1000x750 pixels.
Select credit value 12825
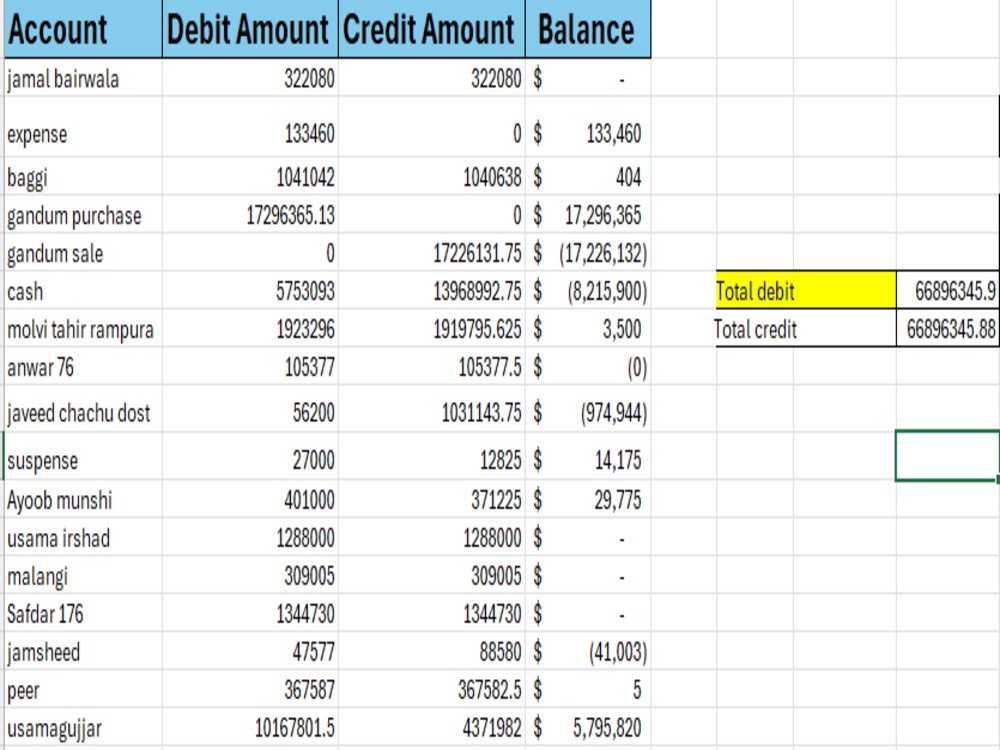click(432, 457)
